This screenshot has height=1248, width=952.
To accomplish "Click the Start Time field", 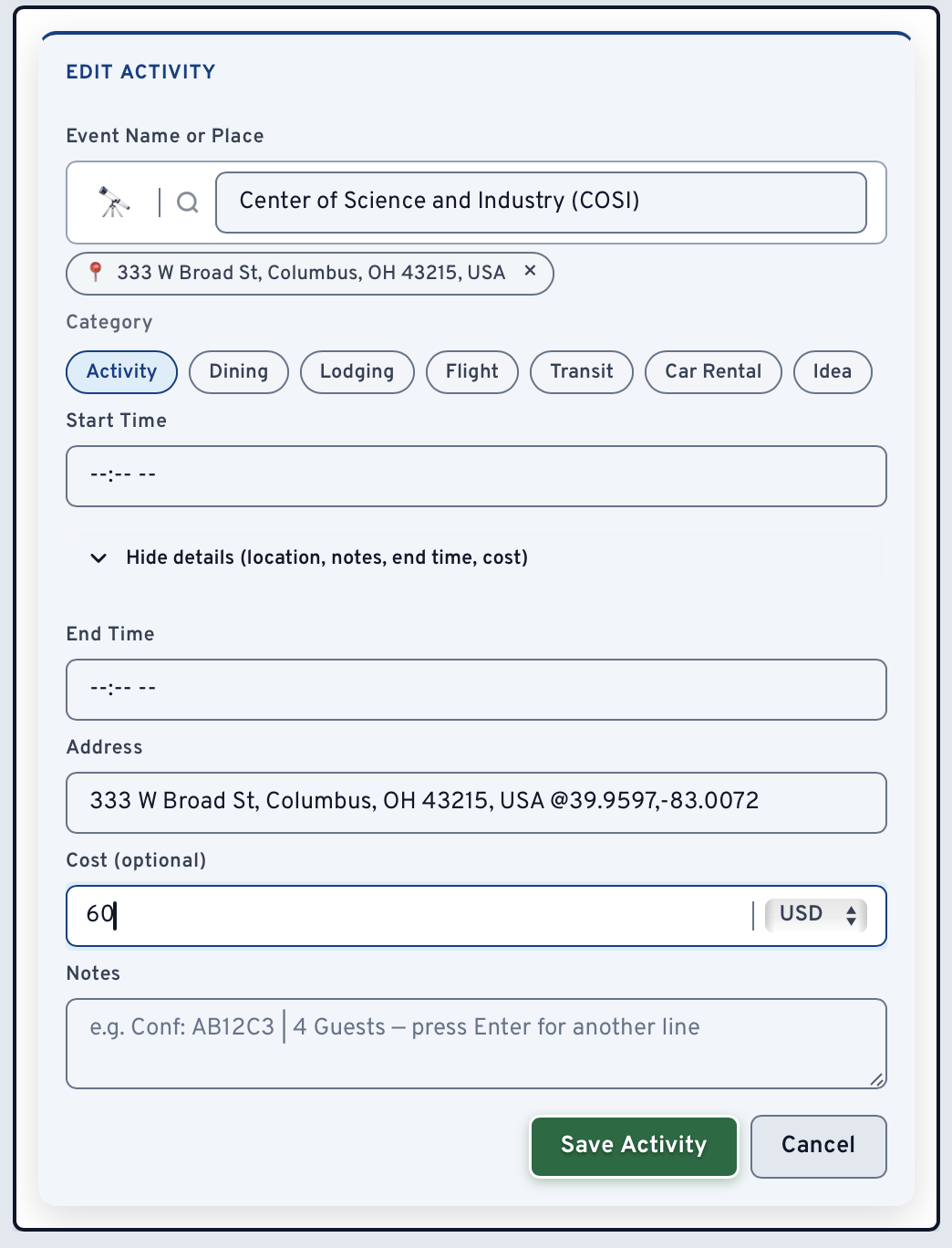I will click(476, 476).
